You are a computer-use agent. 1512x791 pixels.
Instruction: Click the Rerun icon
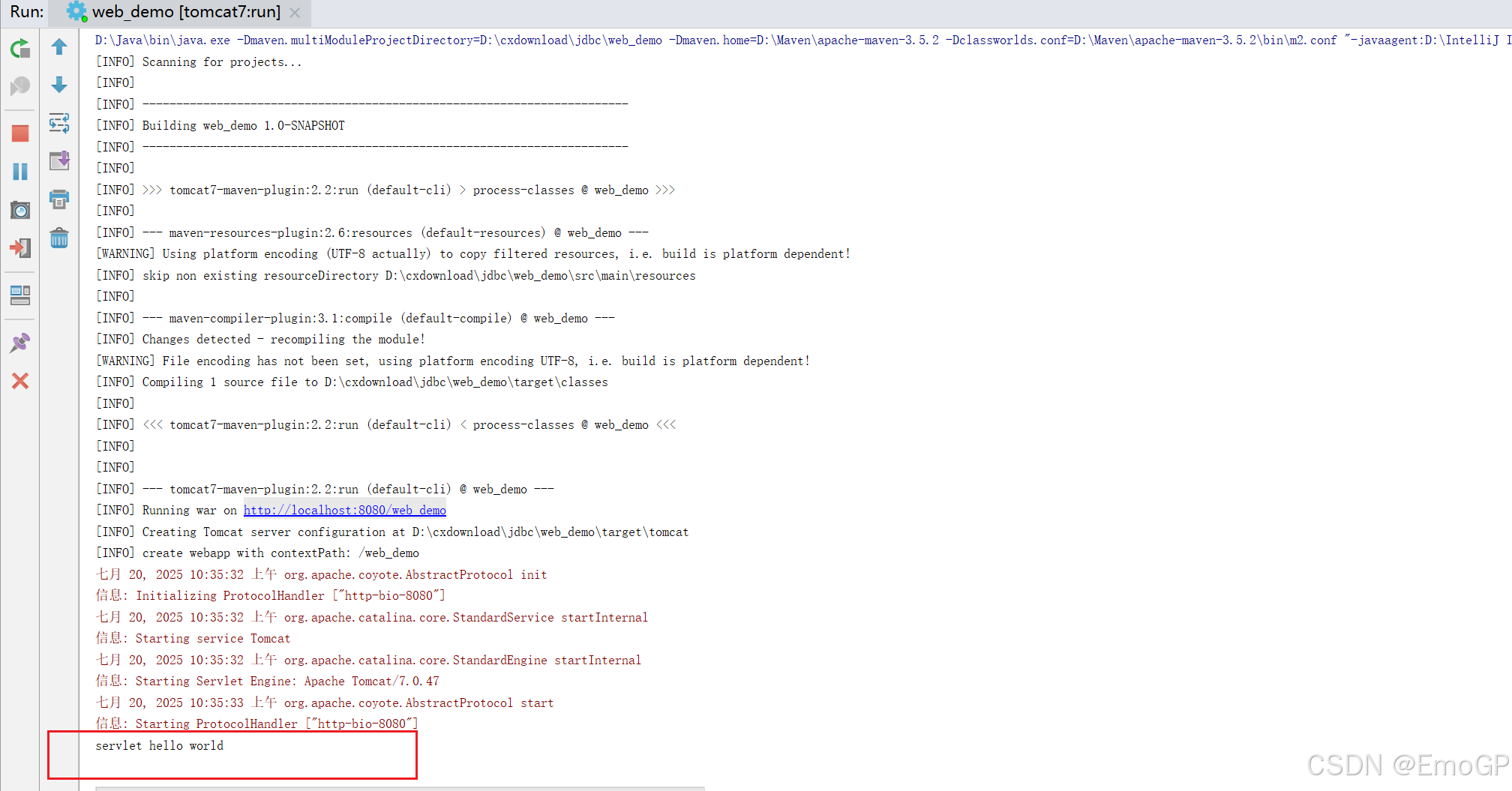tap(20, 49)
